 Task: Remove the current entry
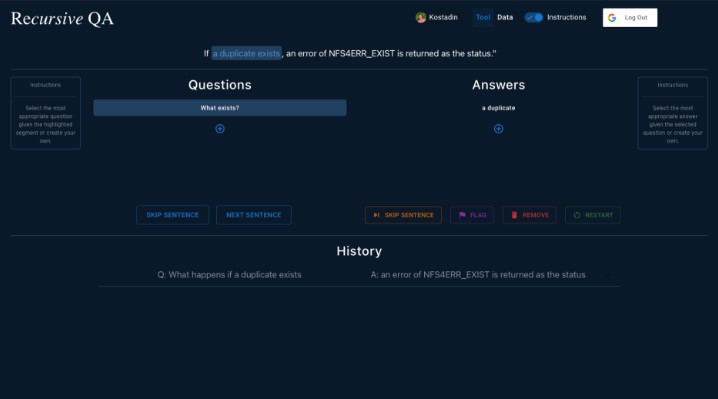[529, 215]
